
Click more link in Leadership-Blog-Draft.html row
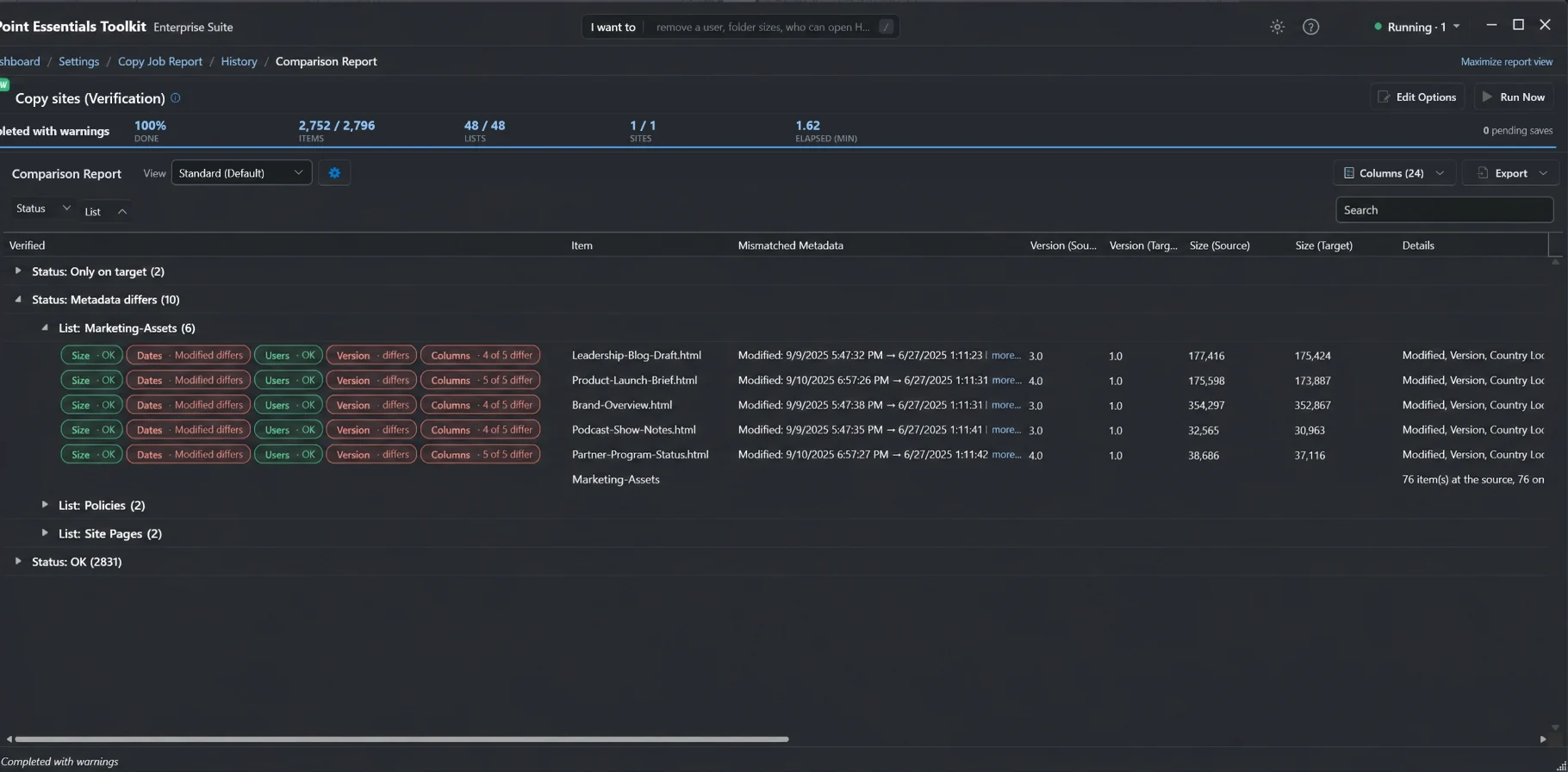(1005, 355)
